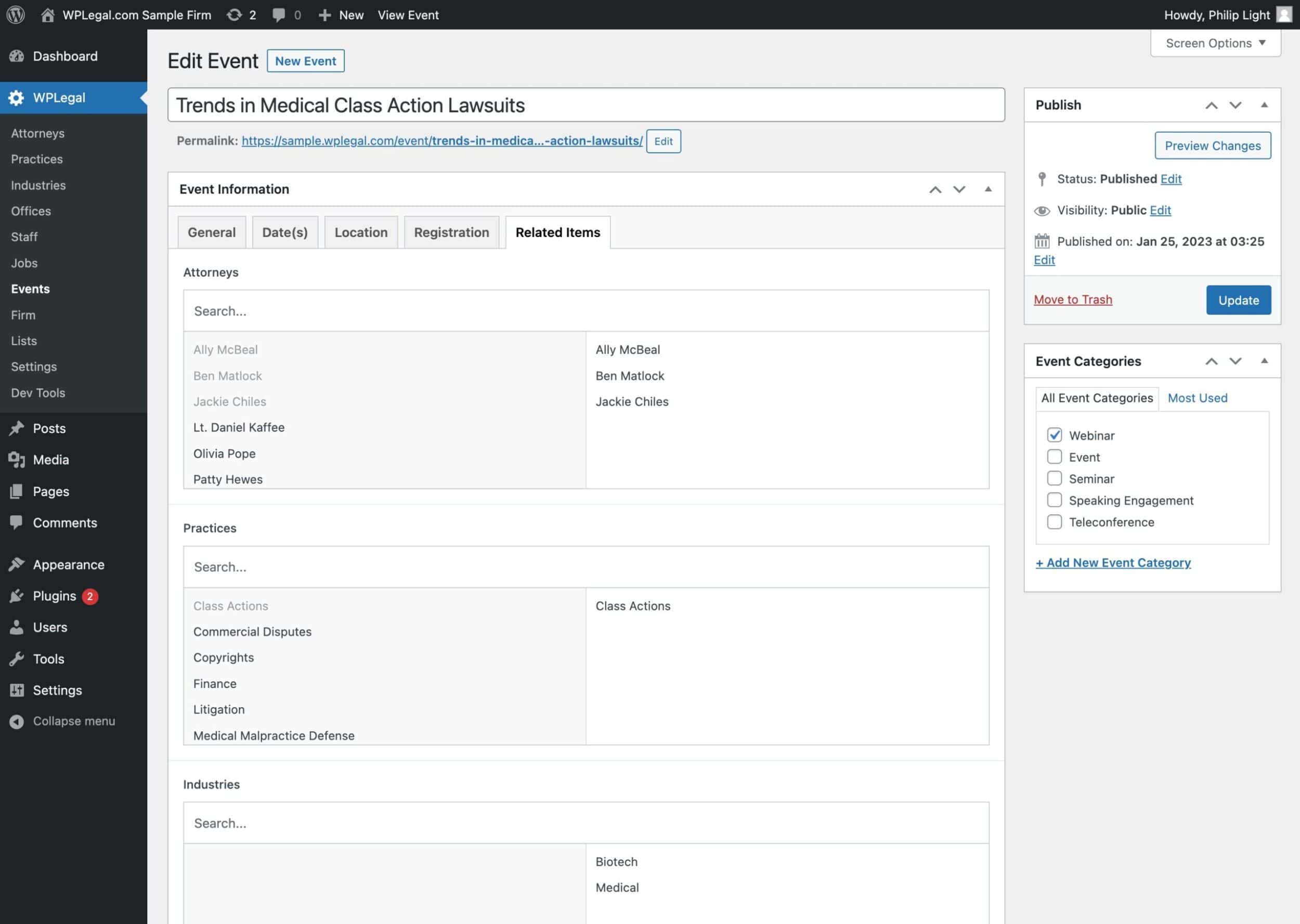Click the plus New icon in admin bar

pyautogui.click(x=324, y=15)
